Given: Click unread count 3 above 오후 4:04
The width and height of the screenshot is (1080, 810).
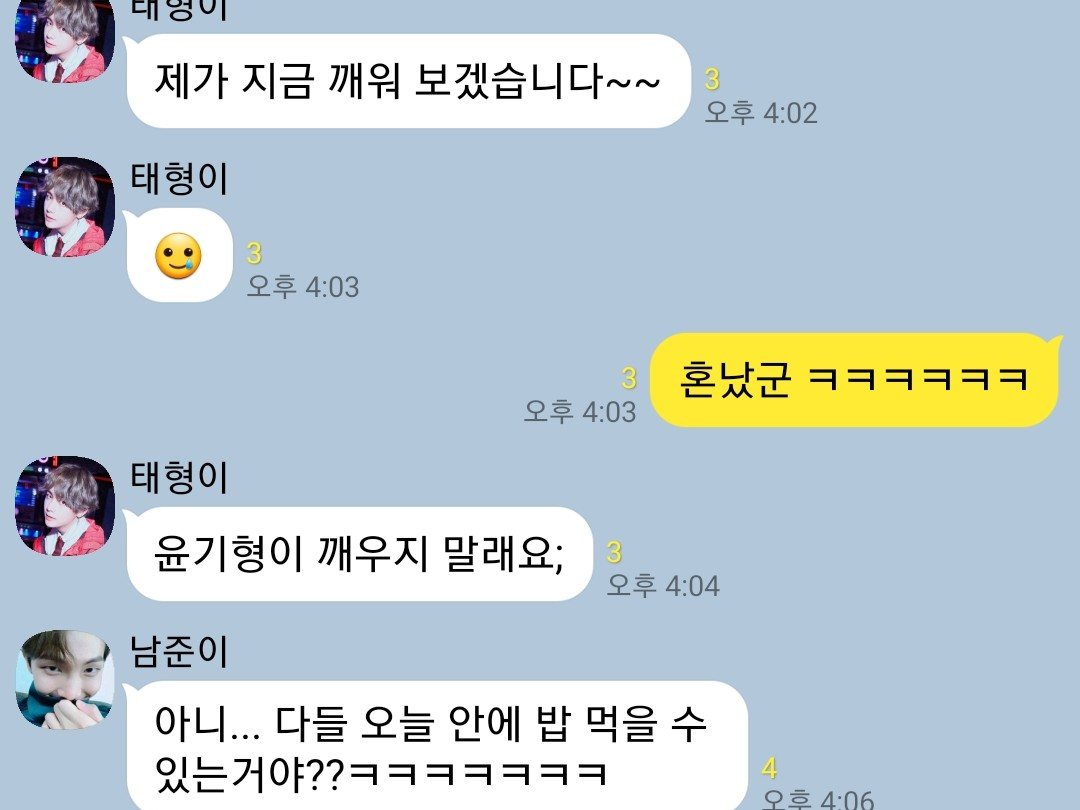Looking at the screenshot, I should click(x=614, y=552).
